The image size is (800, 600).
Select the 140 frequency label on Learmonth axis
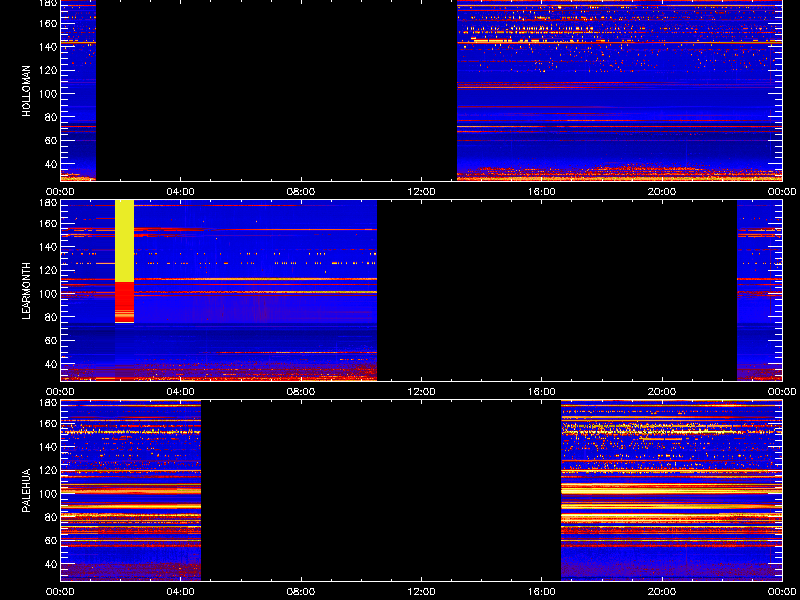(49, 247)
